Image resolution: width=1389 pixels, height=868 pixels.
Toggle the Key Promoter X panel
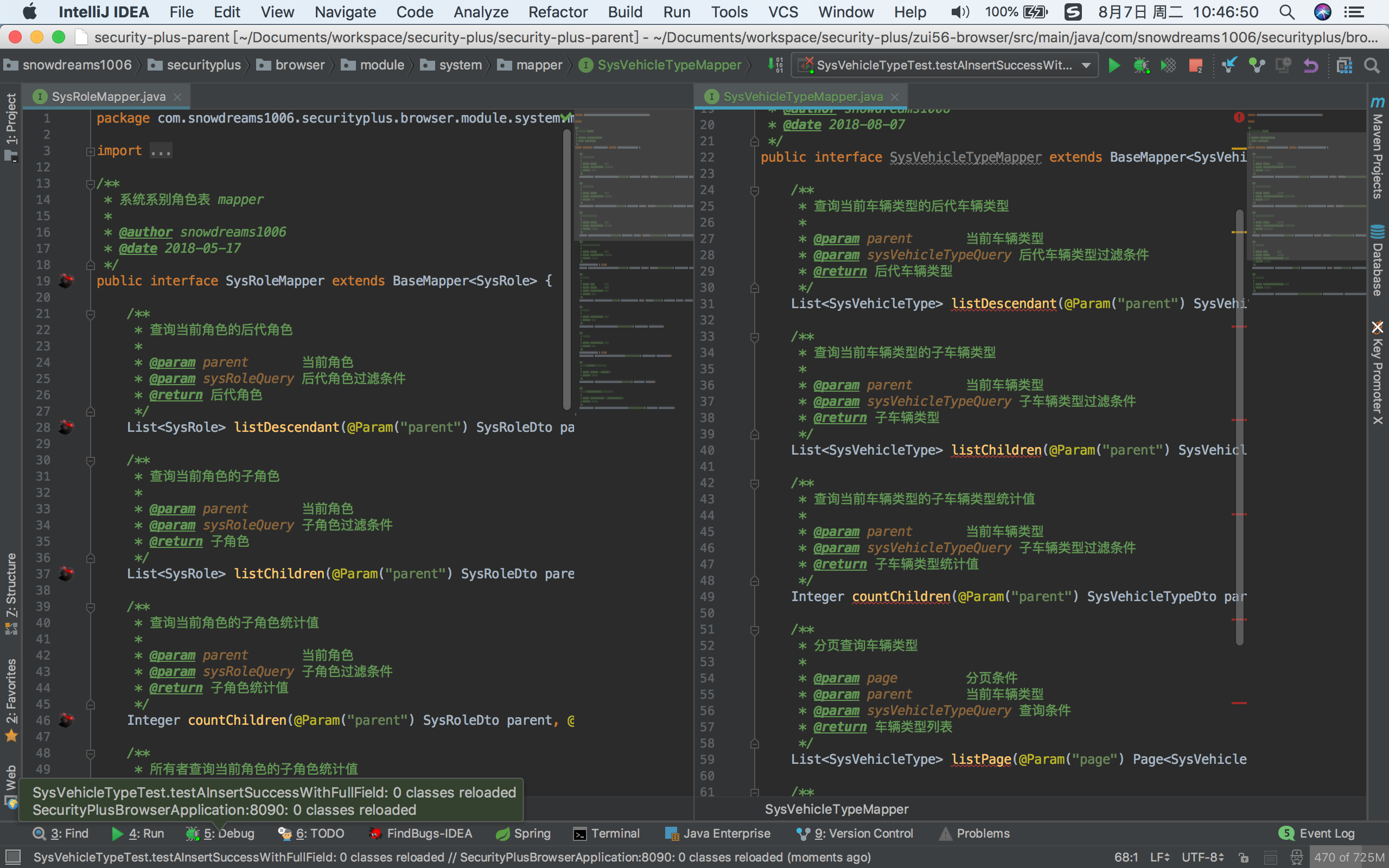pyautogui.click(x=1378, y=373)
